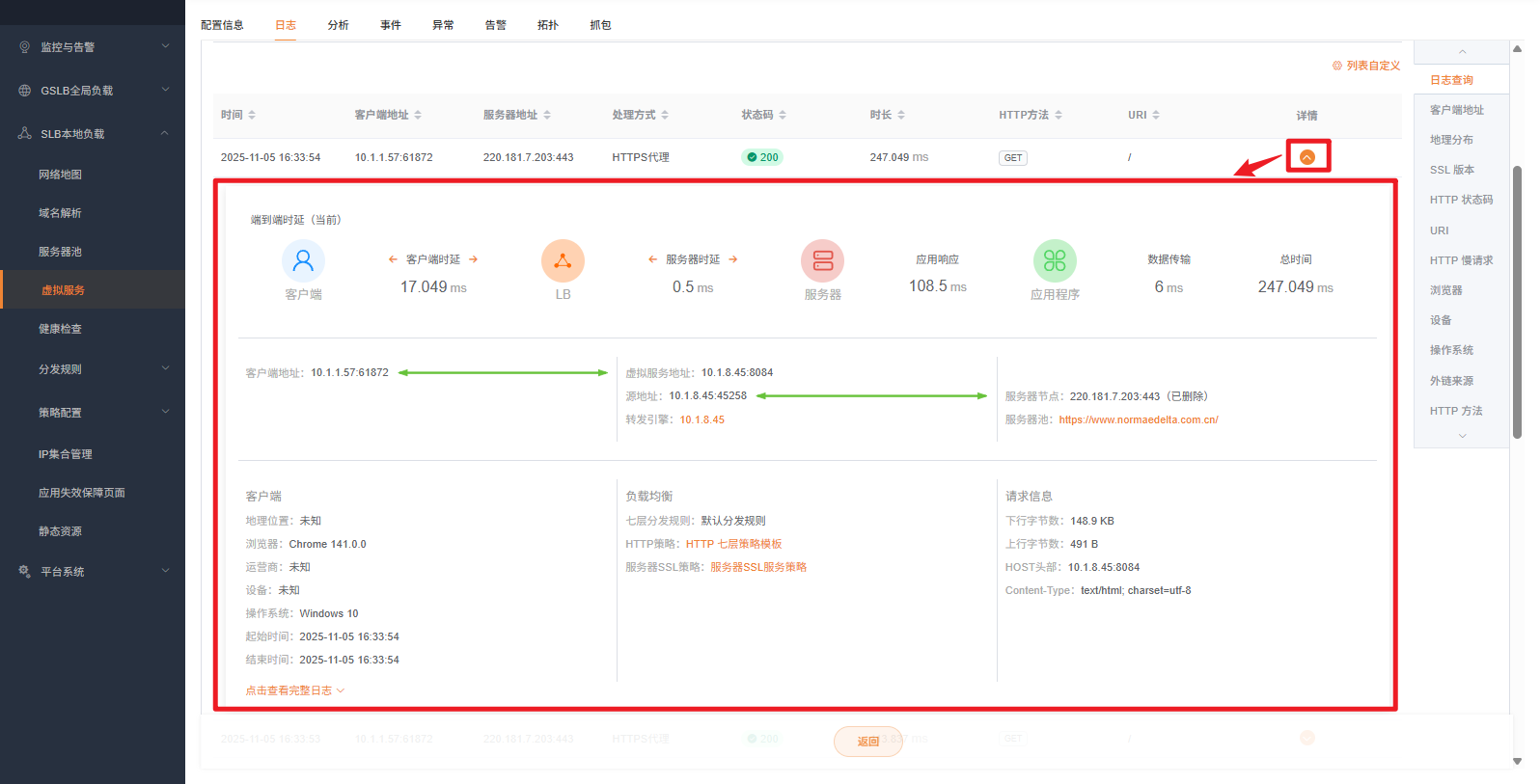The width and height of the screenshot is (1540, 784).
Task: Click the LB load balancer icon
Action: tap(563, 260)
